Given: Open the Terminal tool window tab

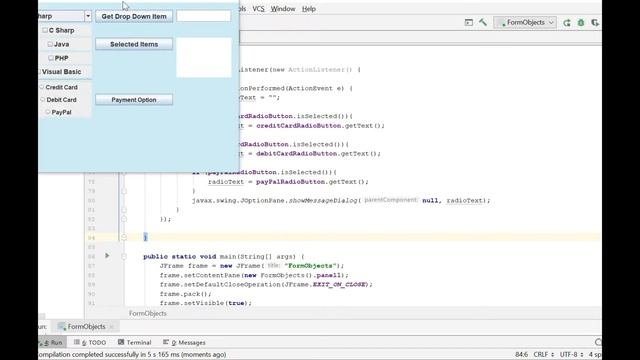Looking at the screenshot, I should coord(135,342).
